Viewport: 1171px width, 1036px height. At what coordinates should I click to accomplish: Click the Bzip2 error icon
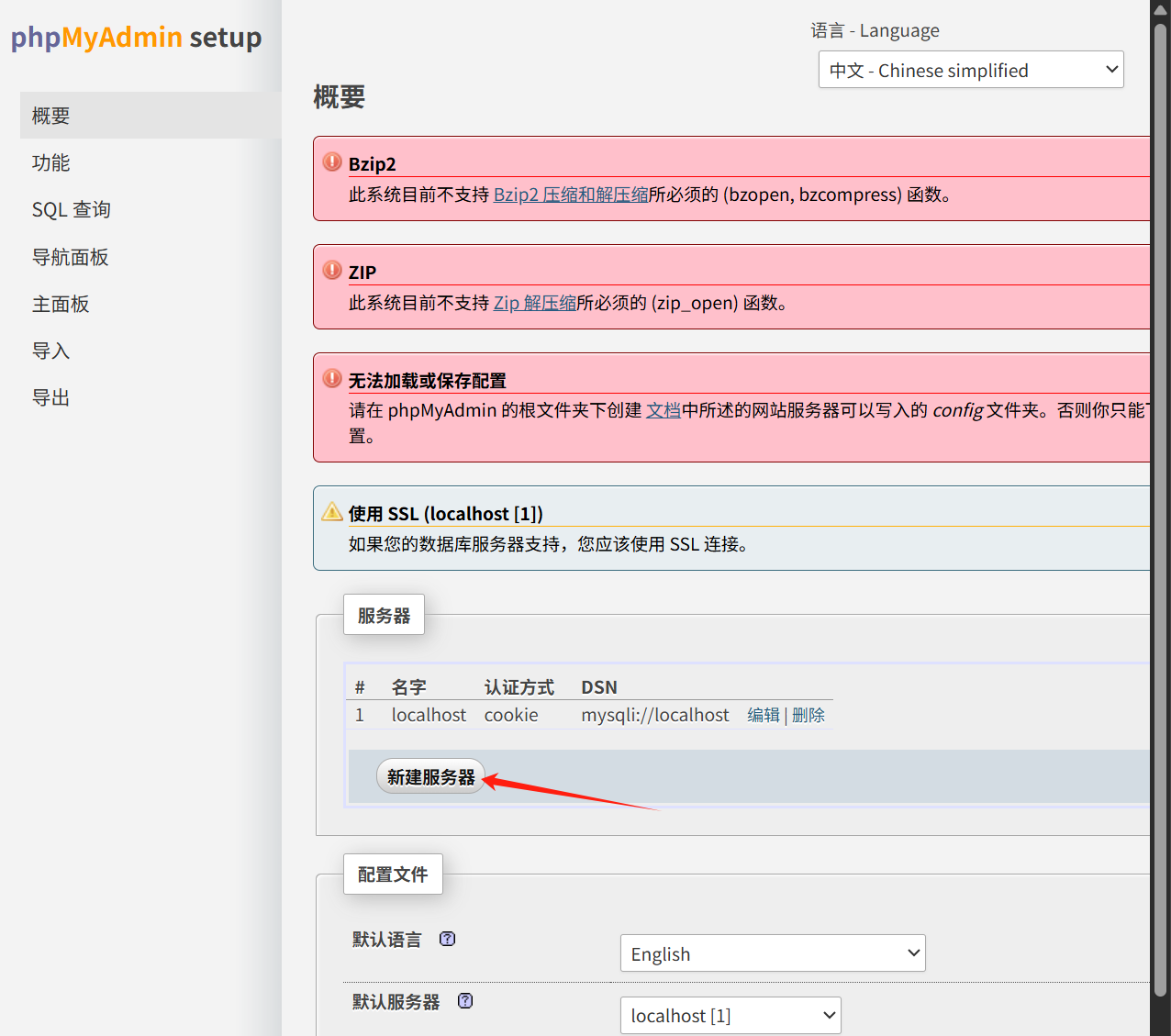coord(332,162)
